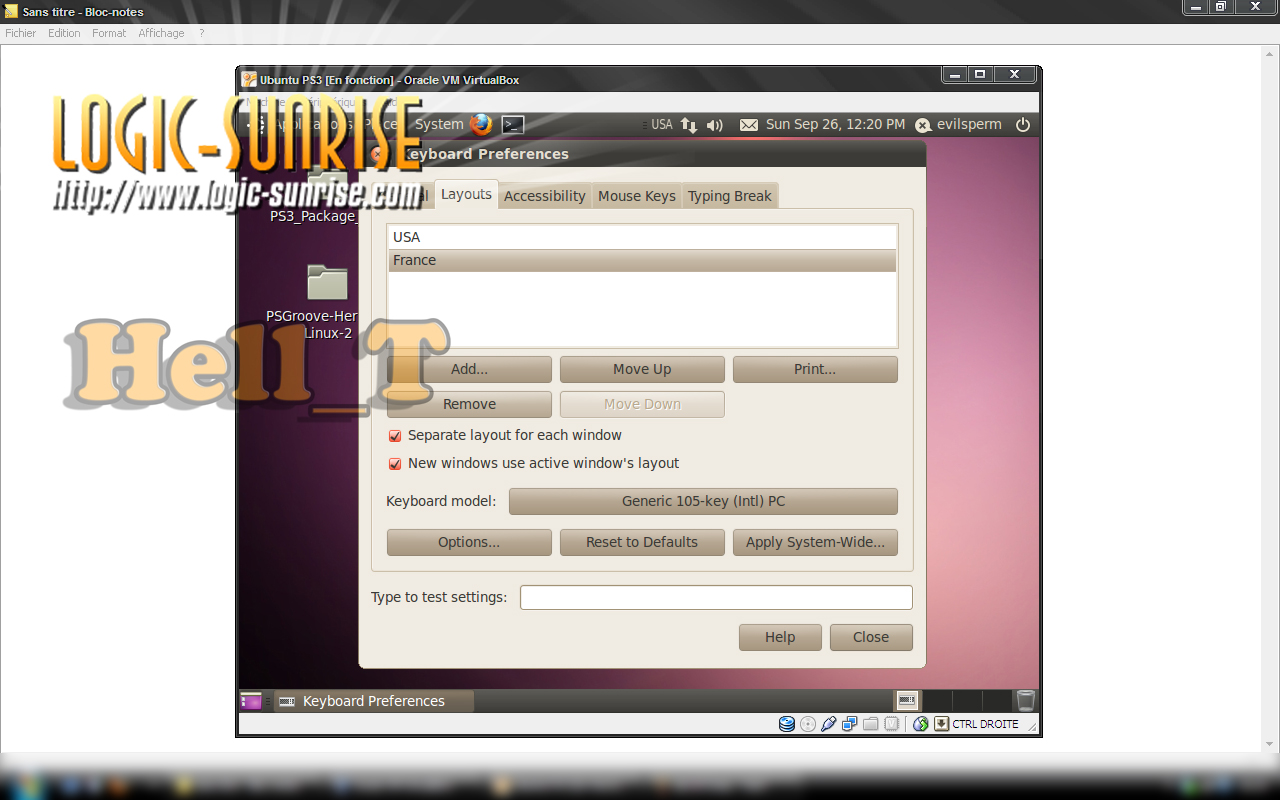The height and width of the screenshot is (800, 1280).
Task: Click the USA keyboard layout indicator
Action: point(662,125)
